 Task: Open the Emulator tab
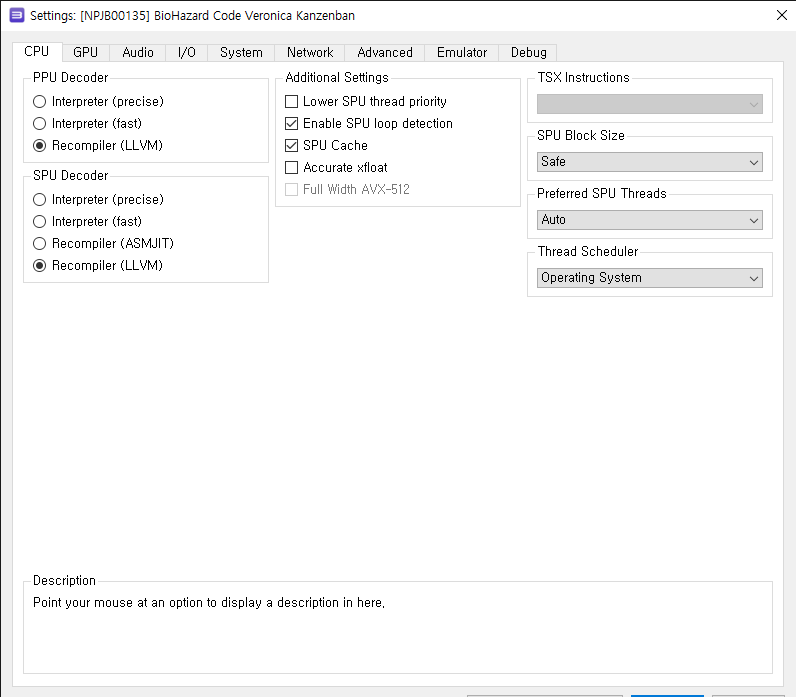(461, 52)
